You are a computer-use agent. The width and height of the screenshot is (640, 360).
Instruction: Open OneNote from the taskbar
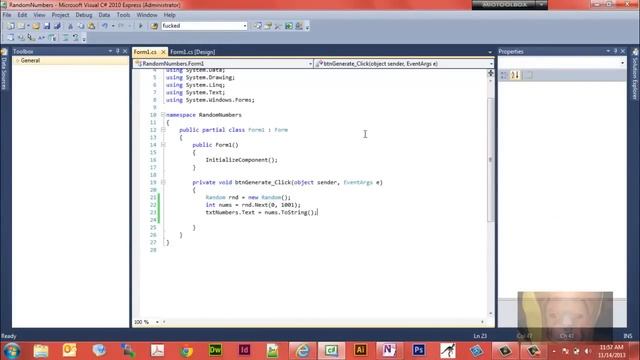click(389, 350)
